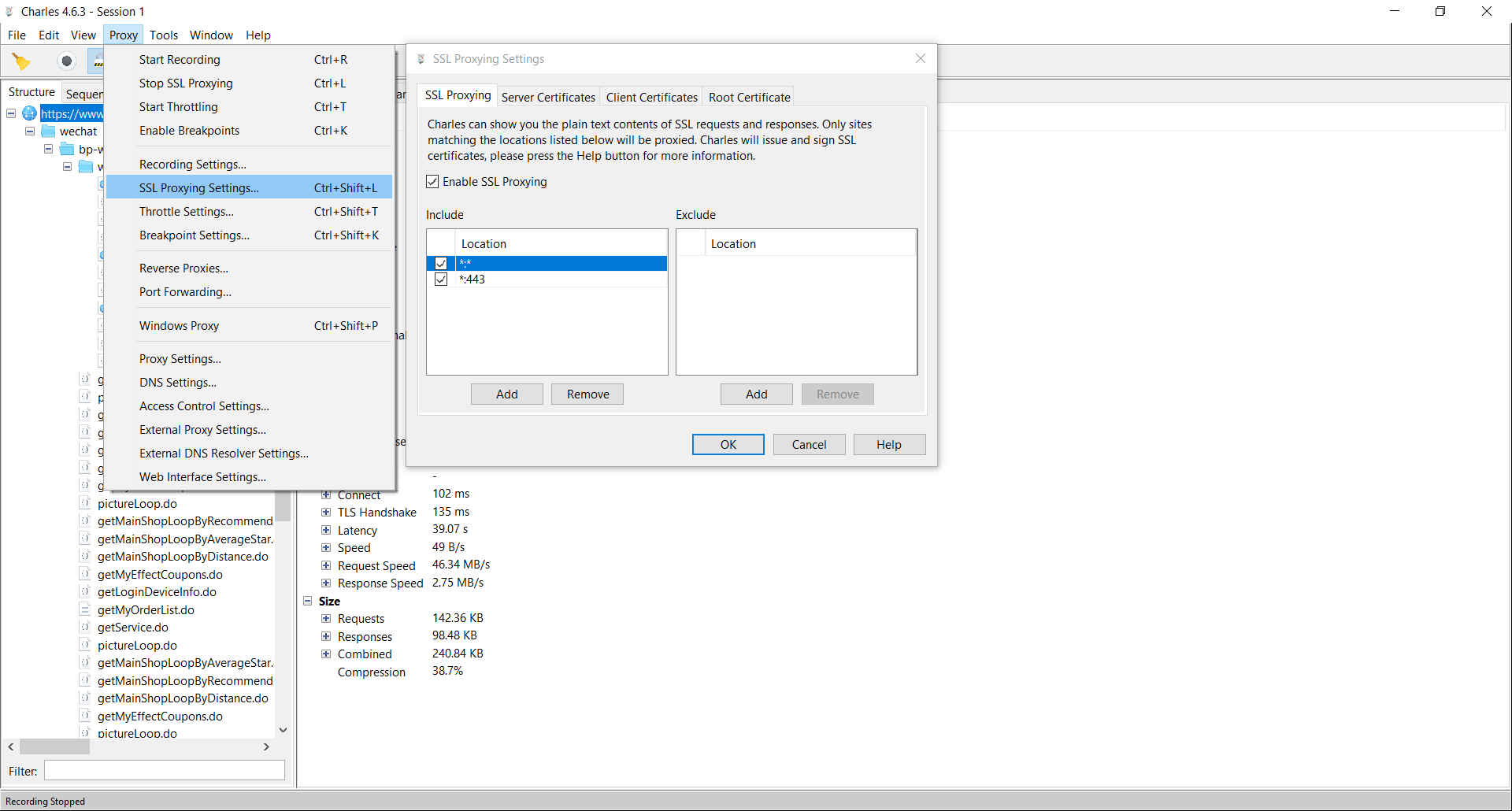Open the Tools menu
Image resolution: width=1512 pixels, height=811 pixels.
tap(164, 35)
